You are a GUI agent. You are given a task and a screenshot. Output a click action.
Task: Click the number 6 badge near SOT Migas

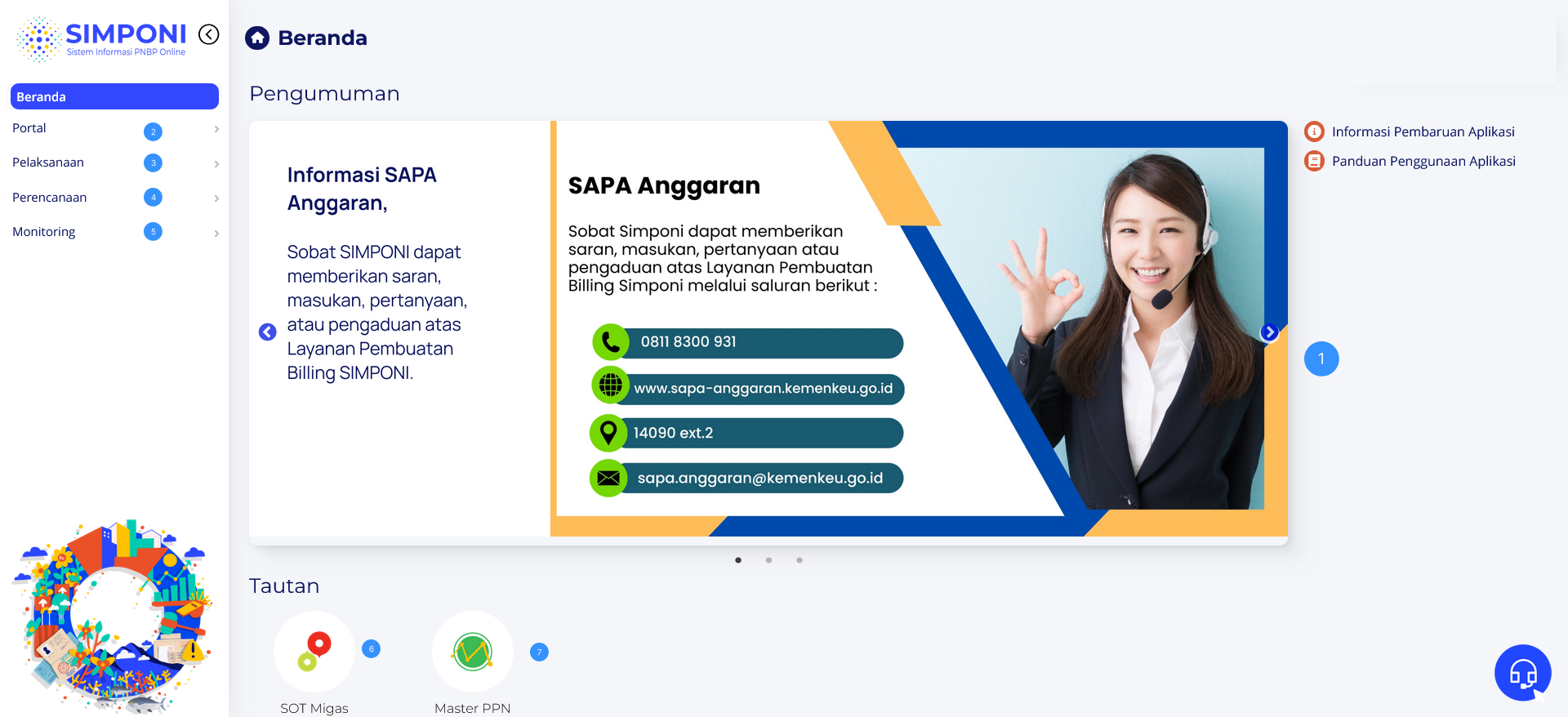pyautogui.click(x=371, y=649)
